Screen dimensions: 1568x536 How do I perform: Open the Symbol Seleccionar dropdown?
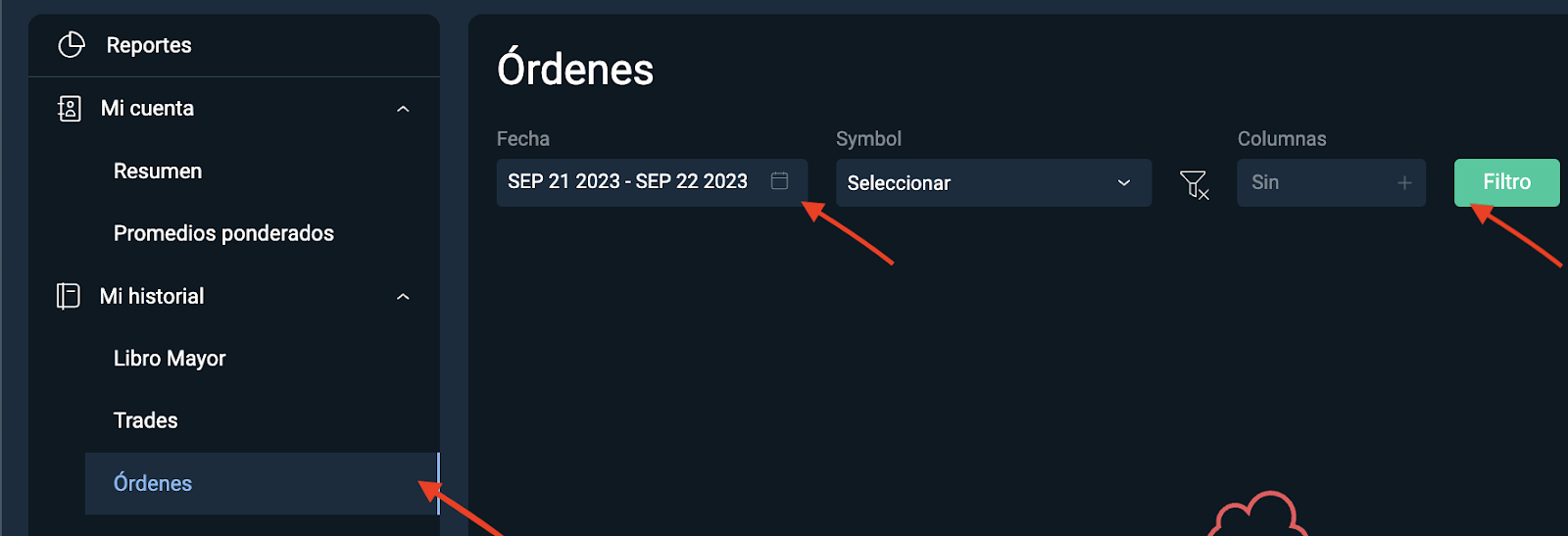[x=994, y=183]
